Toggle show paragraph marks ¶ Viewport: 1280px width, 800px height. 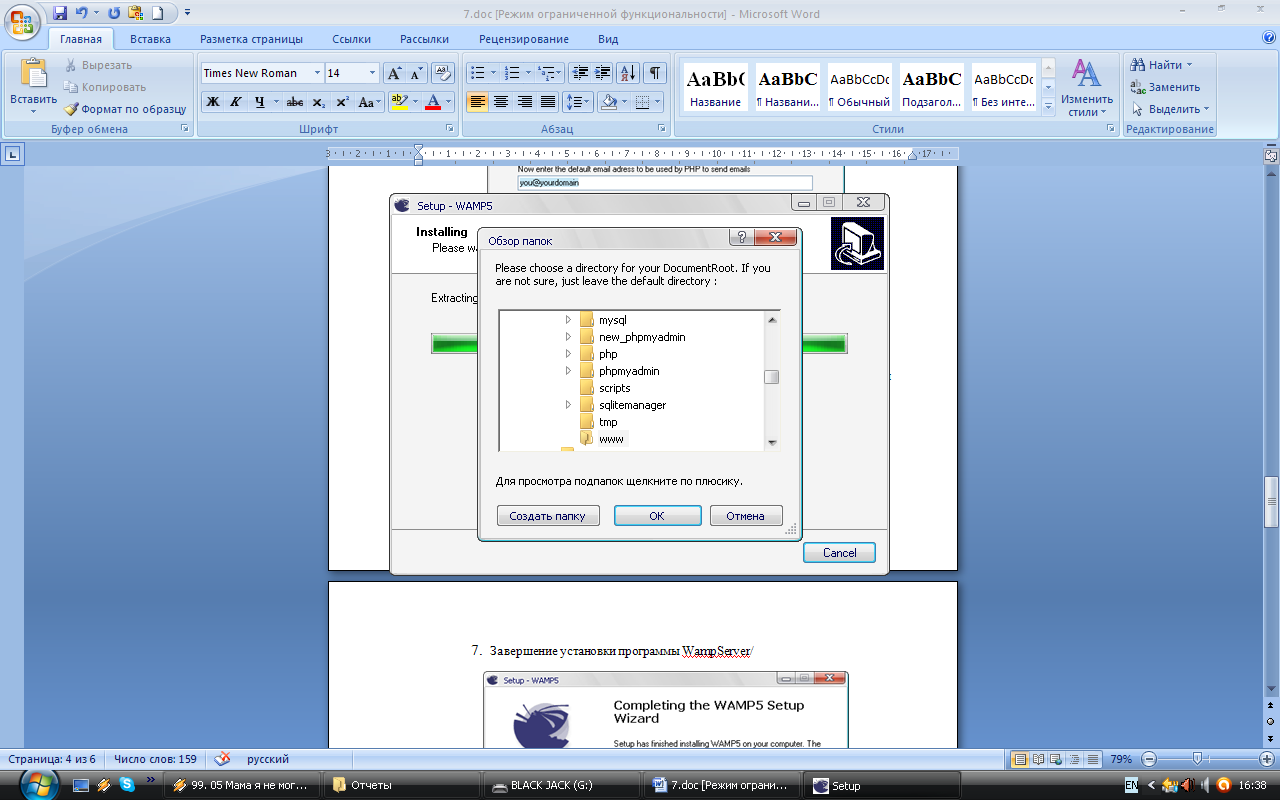click(655, 73)
